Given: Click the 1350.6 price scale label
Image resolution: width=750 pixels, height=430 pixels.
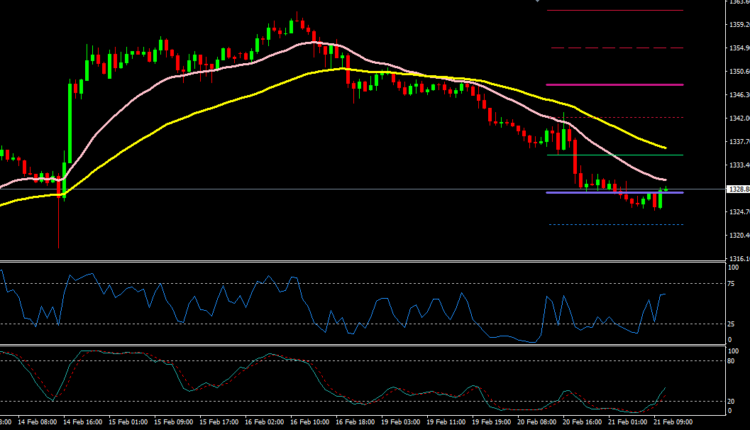Looking at the screenshot, I should pos(736,71).
